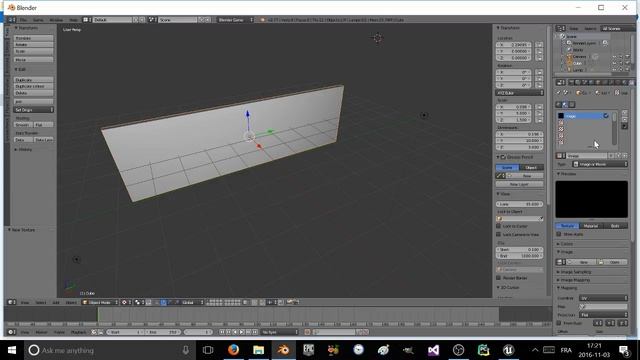Open the Help menu

pos(73,20)
